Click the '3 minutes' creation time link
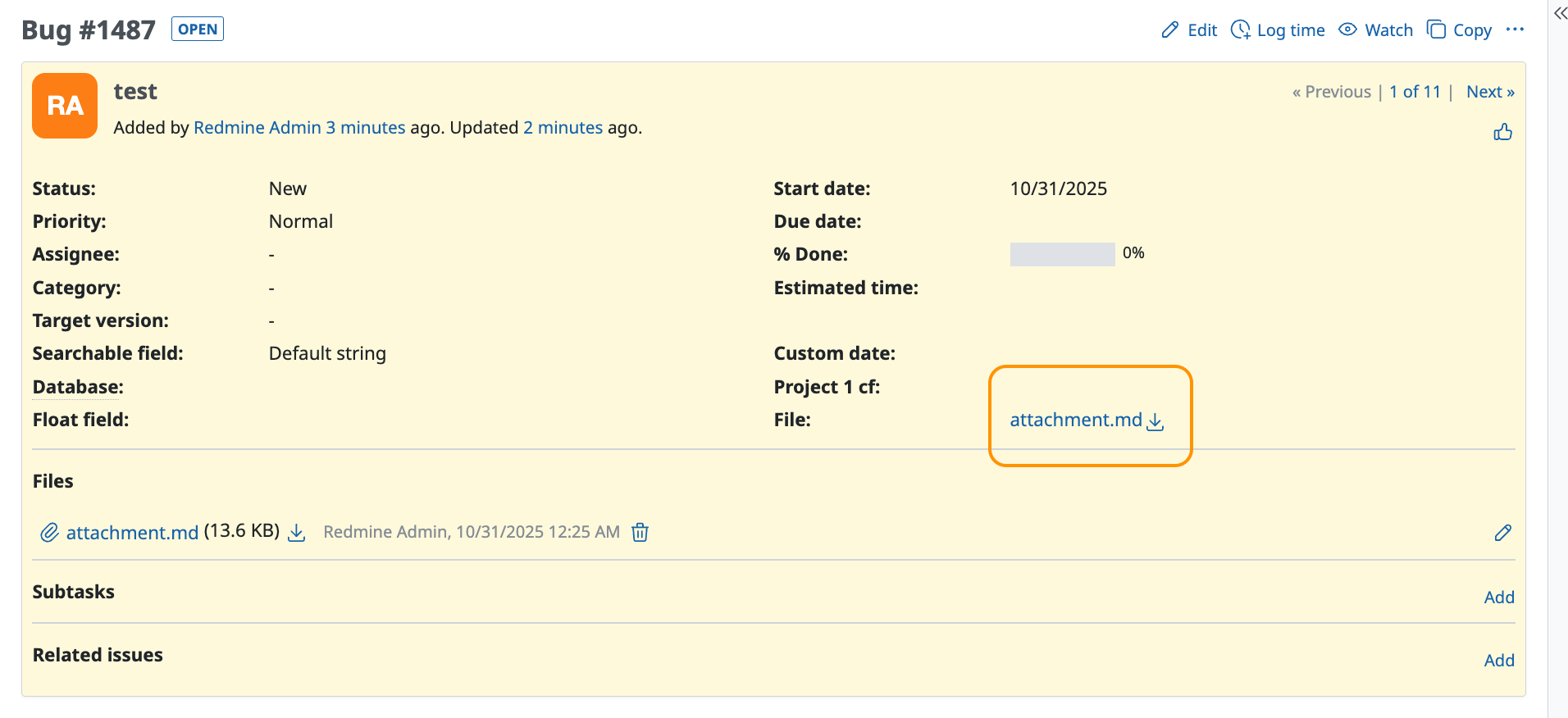This screenshot has width=1568, height=718. [x=365, y=128]
